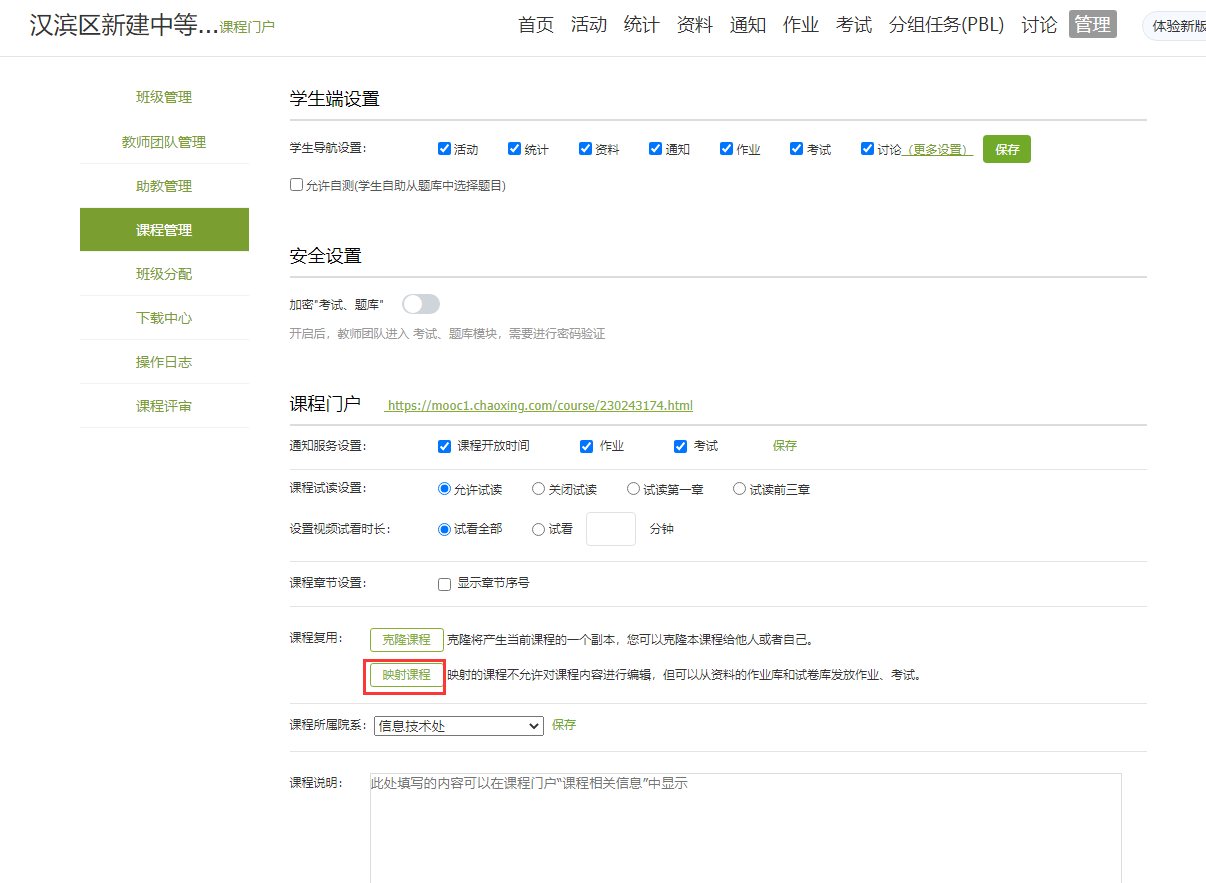Click the 课程门户 link beside course title
The image size is (1206, 883).
(247, 27)
